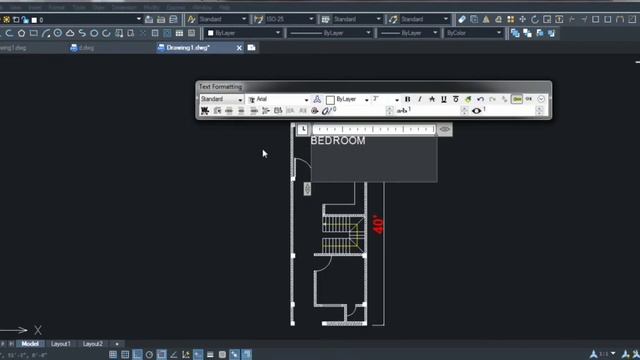
Task: Click the Table Style icon
Action: [326, 19]
